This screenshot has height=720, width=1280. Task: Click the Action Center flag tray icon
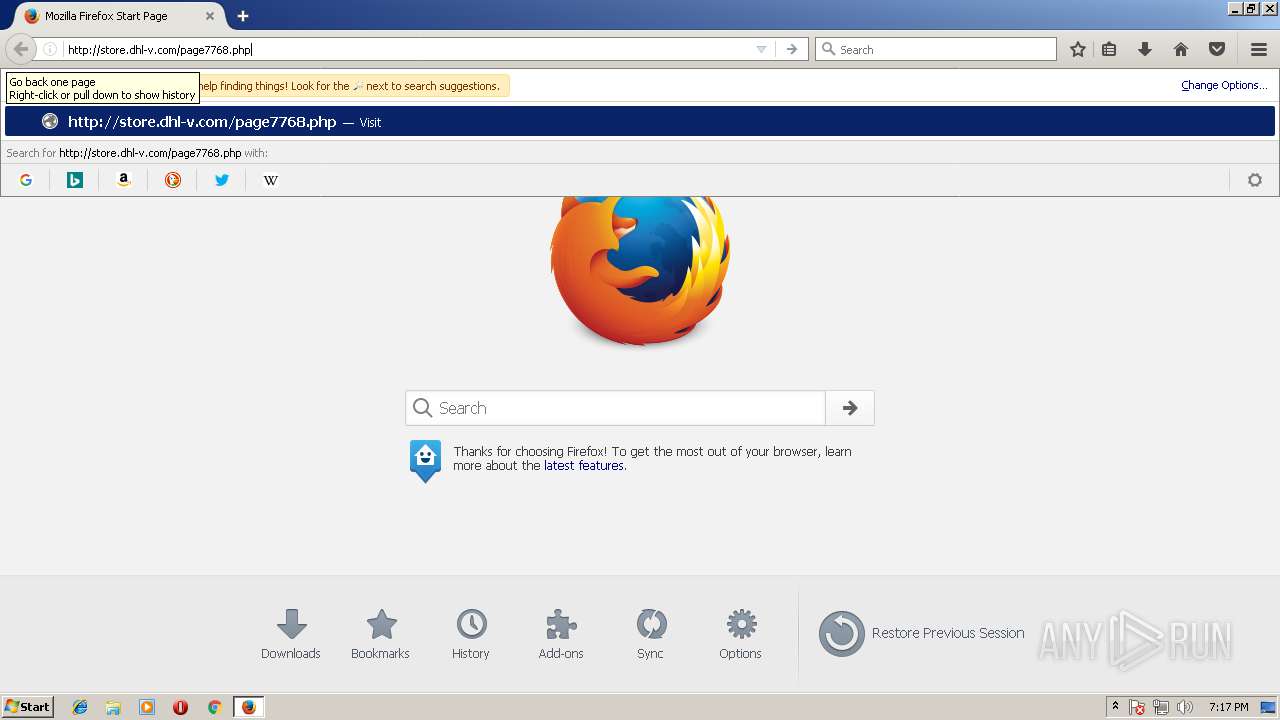1137,707
